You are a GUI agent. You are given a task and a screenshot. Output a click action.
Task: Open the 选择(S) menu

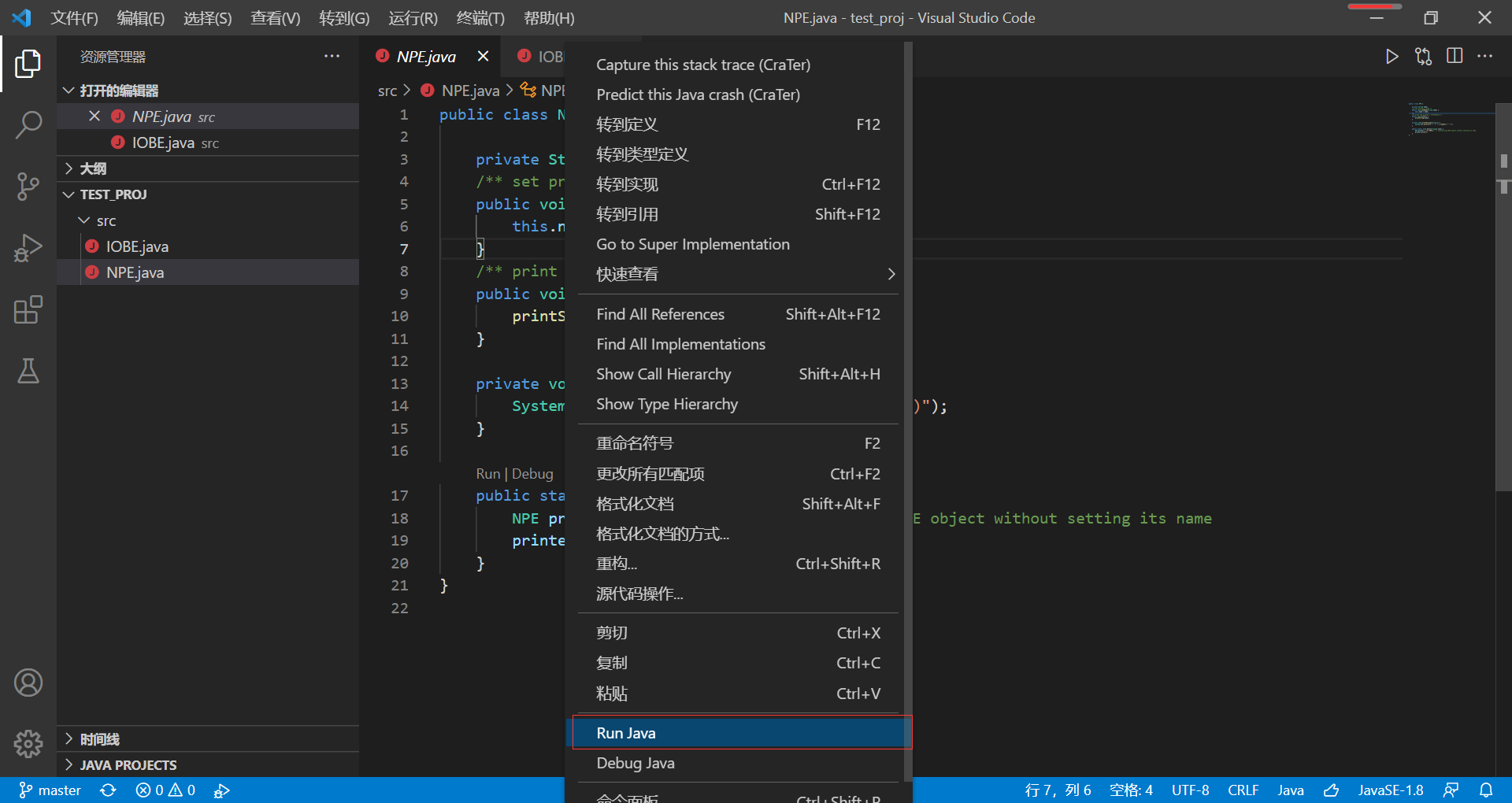207,17
